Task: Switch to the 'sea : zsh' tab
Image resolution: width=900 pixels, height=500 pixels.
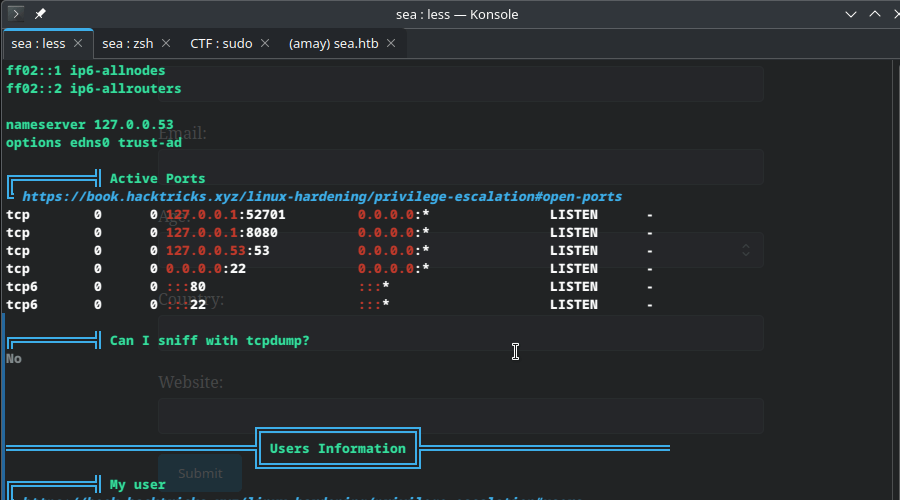Action: point(126,44)
